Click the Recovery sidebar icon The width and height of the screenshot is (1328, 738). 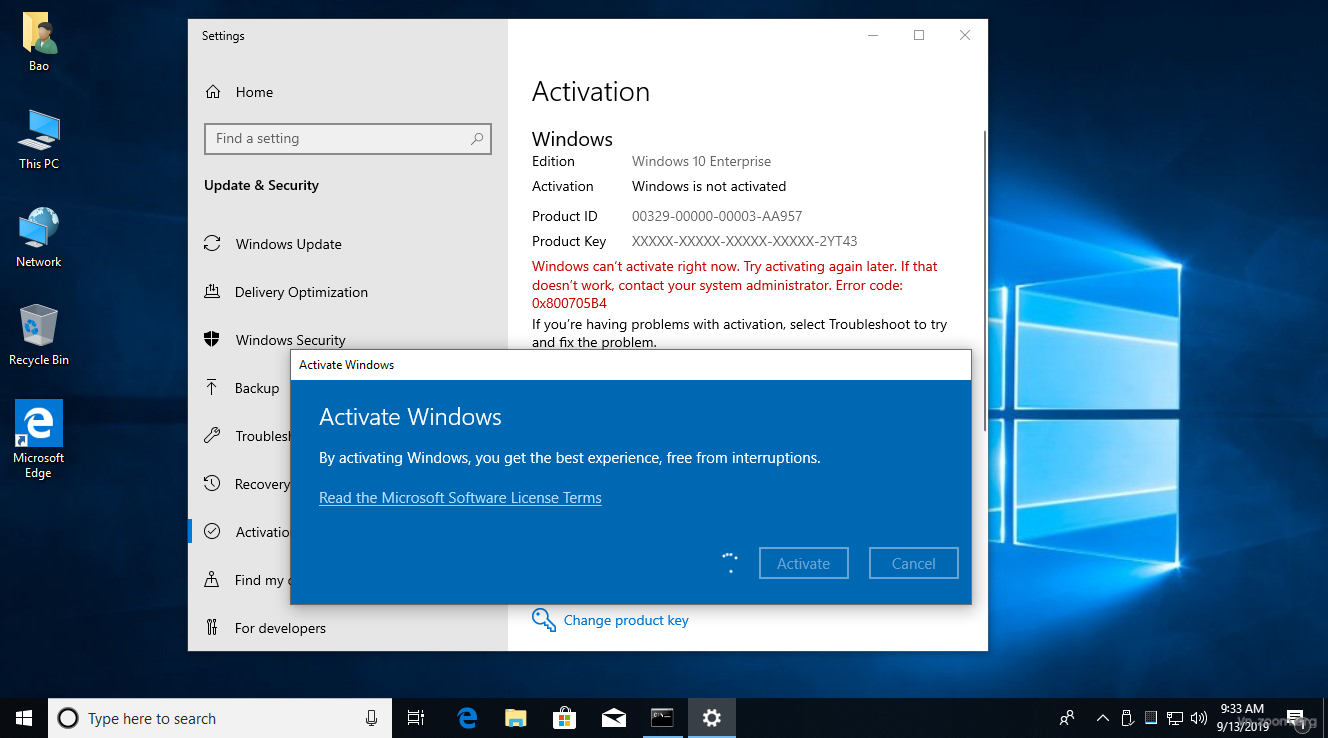(212, 484)
